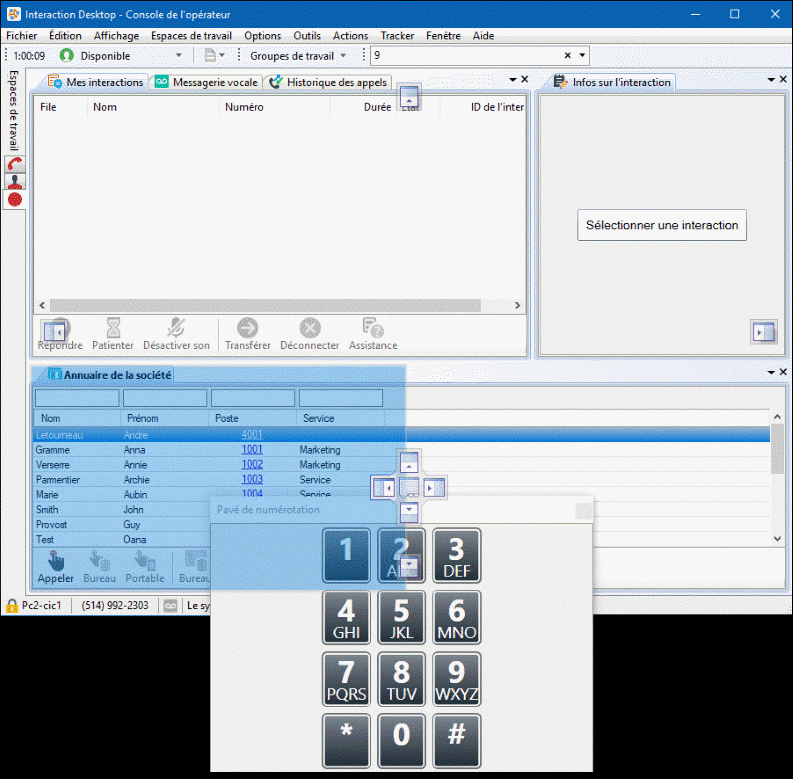Click extension link 1001 for Anna Gramme

coord(252,450)
